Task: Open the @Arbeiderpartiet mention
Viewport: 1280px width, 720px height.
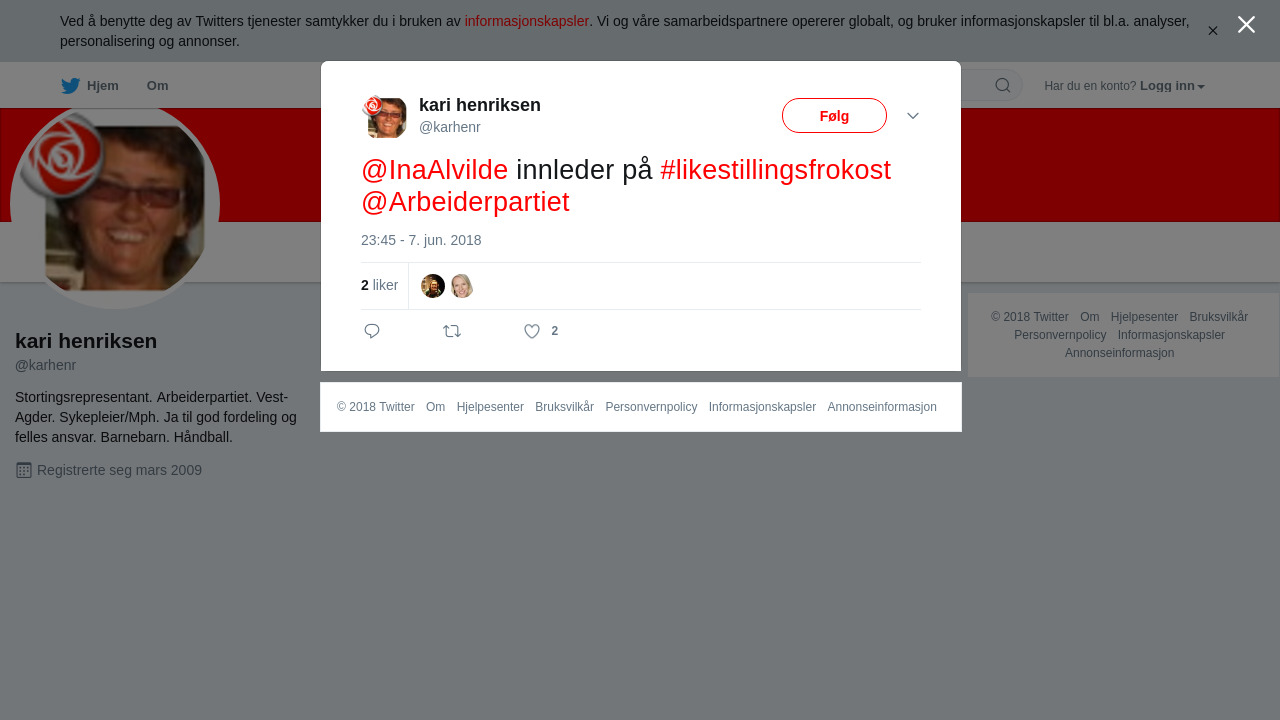Action: tap(465, 202)
